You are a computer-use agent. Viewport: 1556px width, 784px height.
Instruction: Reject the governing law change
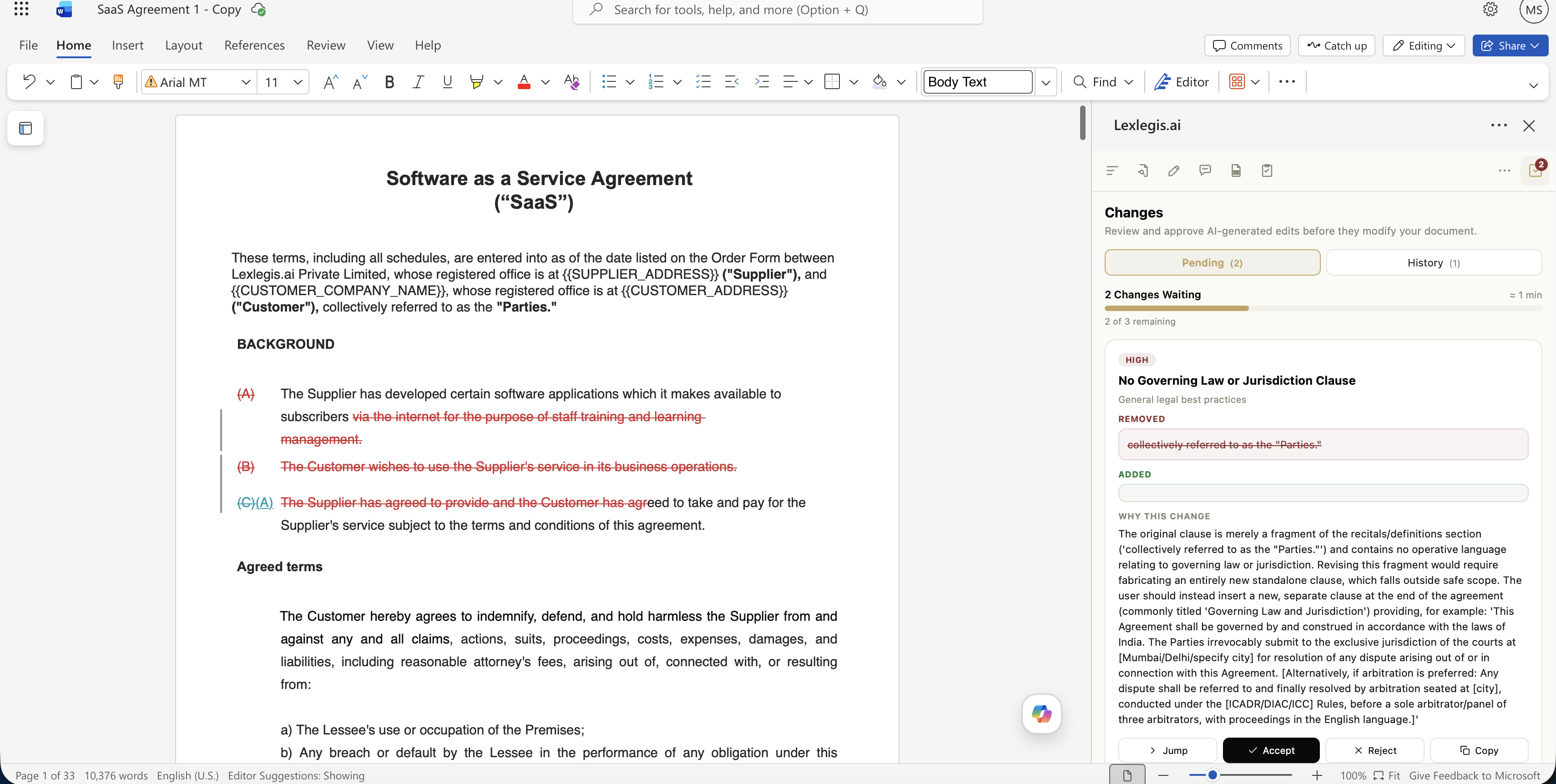(1375, 750)
